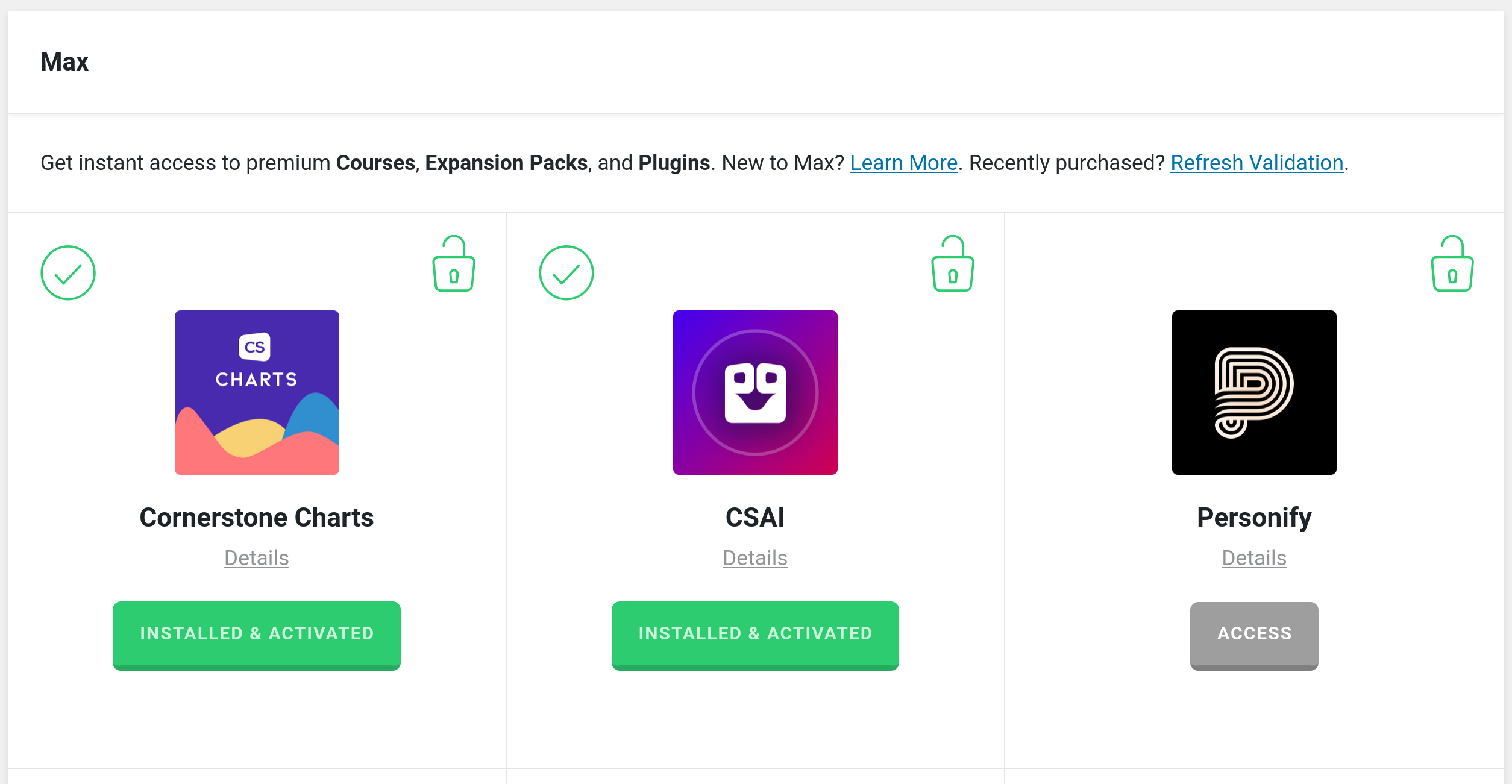This screenshot has height=784, width=1512.
Task: Click the CSAI purple logo image
Action: tap(755, 392)
